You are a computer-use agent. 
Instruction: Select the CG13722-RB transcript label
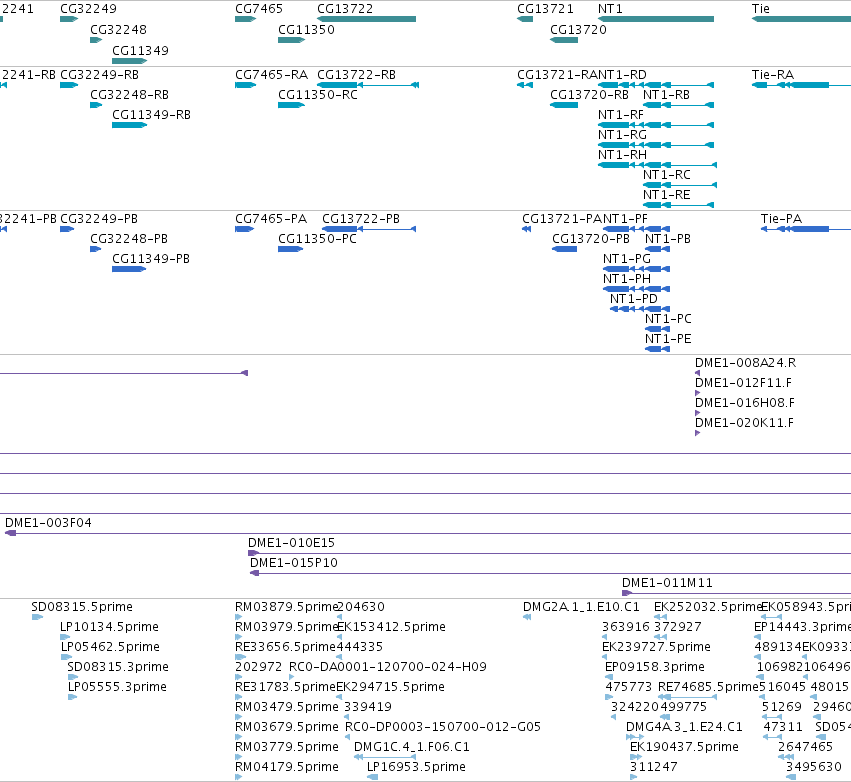point(356,75)
